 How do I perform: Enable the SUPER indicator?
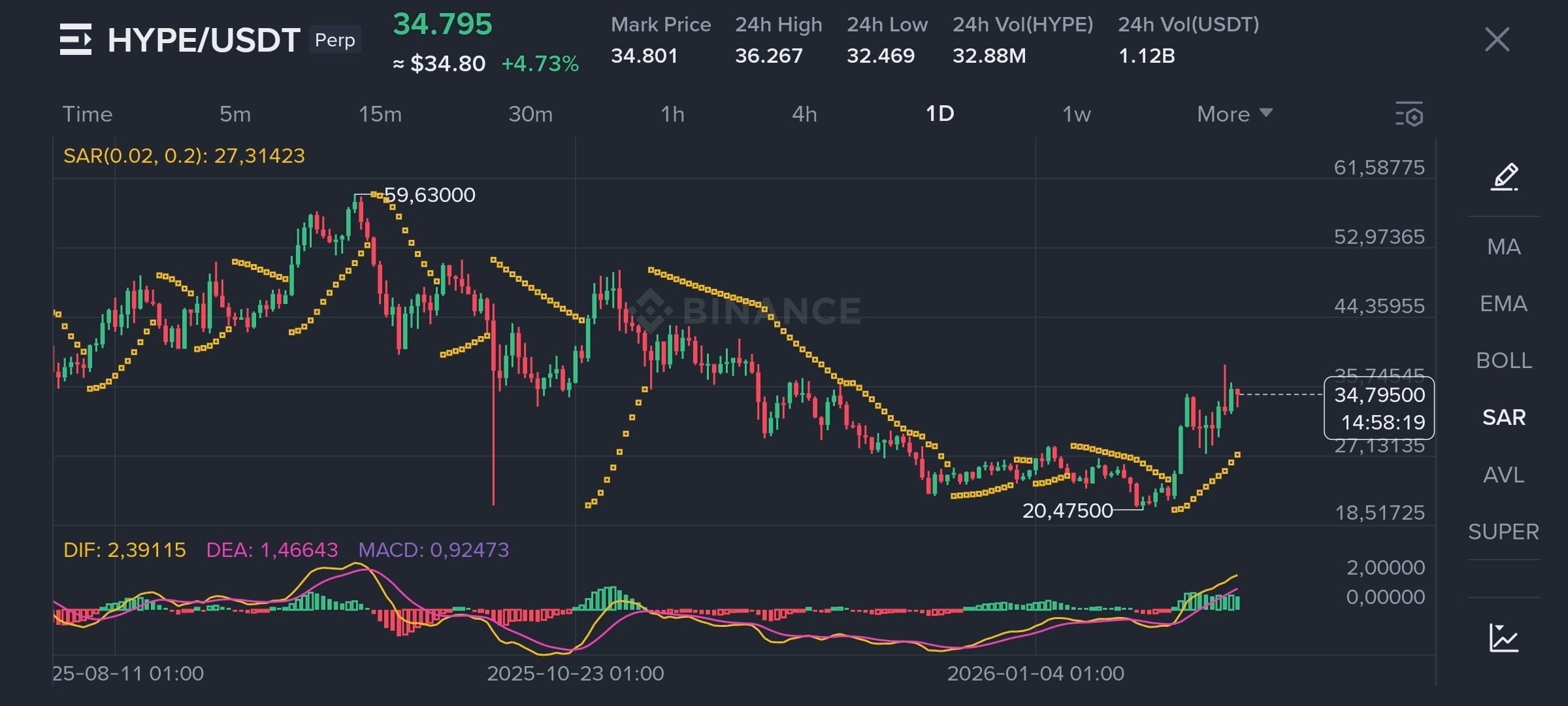tap(1503, 531)
